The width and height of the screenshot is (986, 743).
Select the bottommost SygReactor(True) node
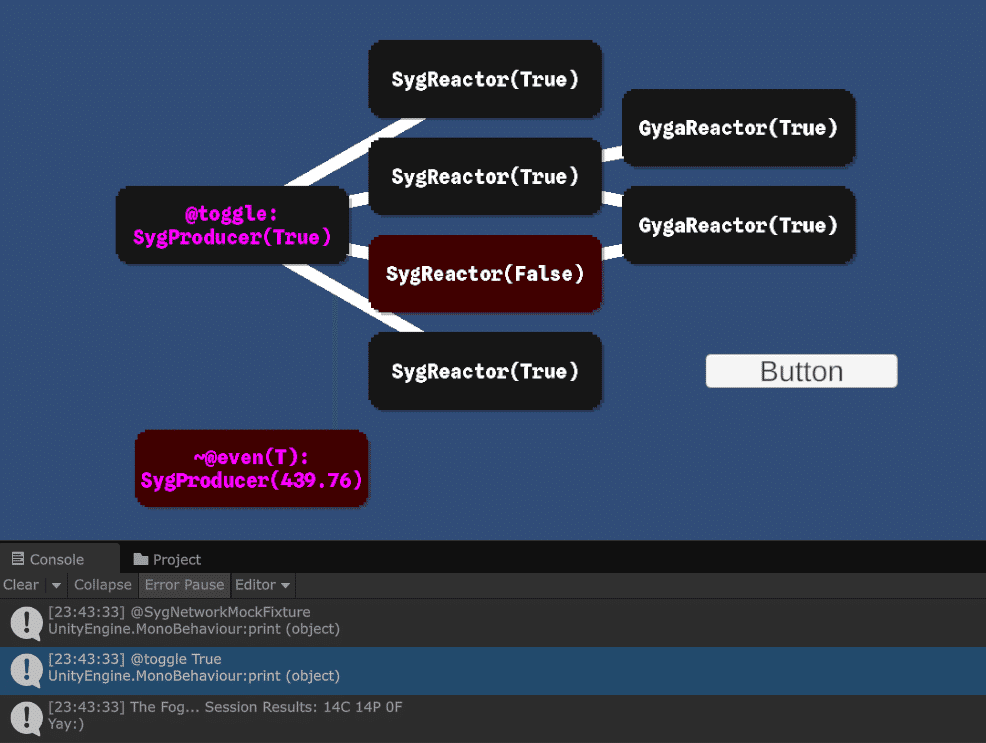tap(485, 371)
